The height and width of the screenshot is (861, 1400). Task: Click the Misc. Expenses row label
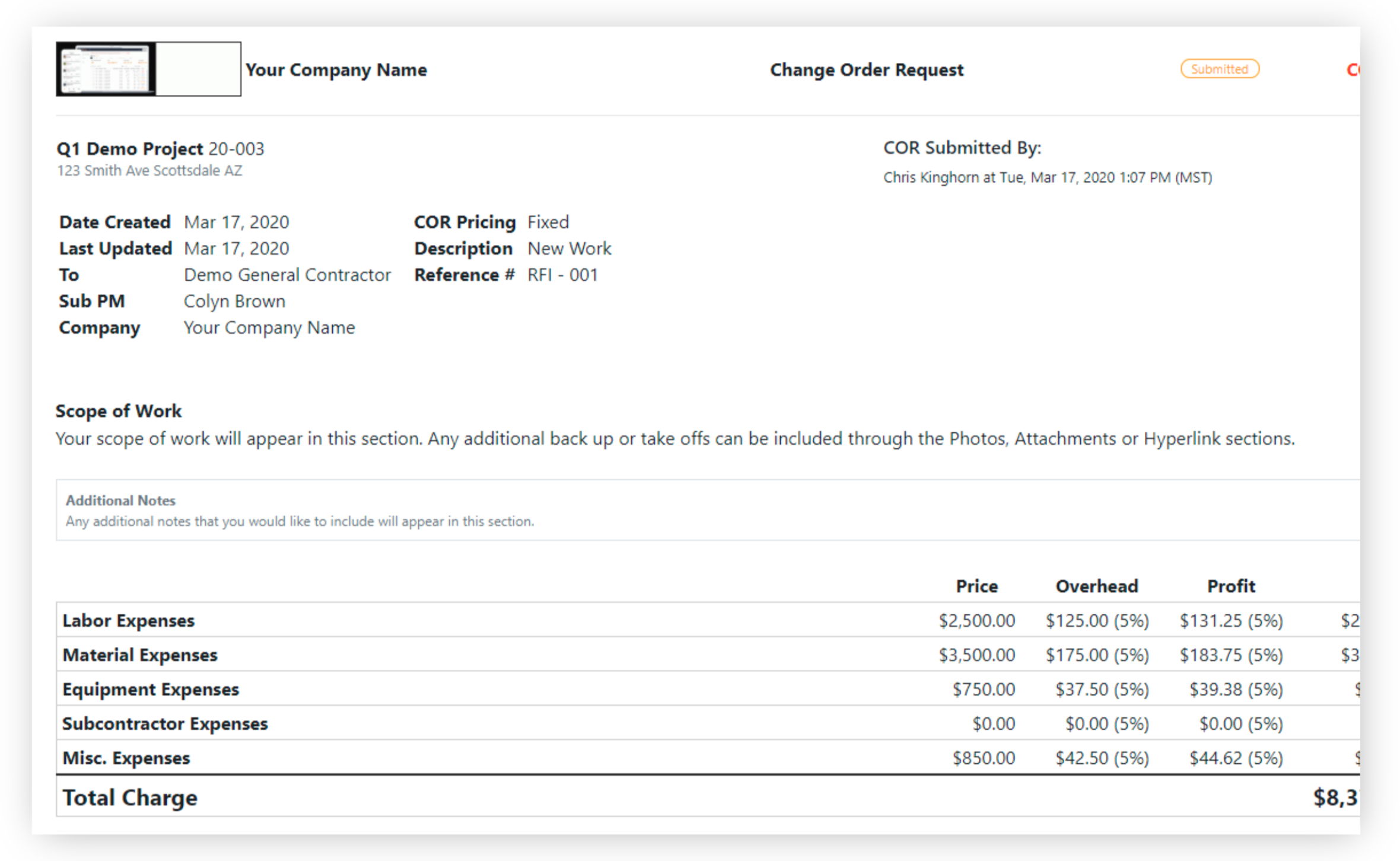coord(126,758)
